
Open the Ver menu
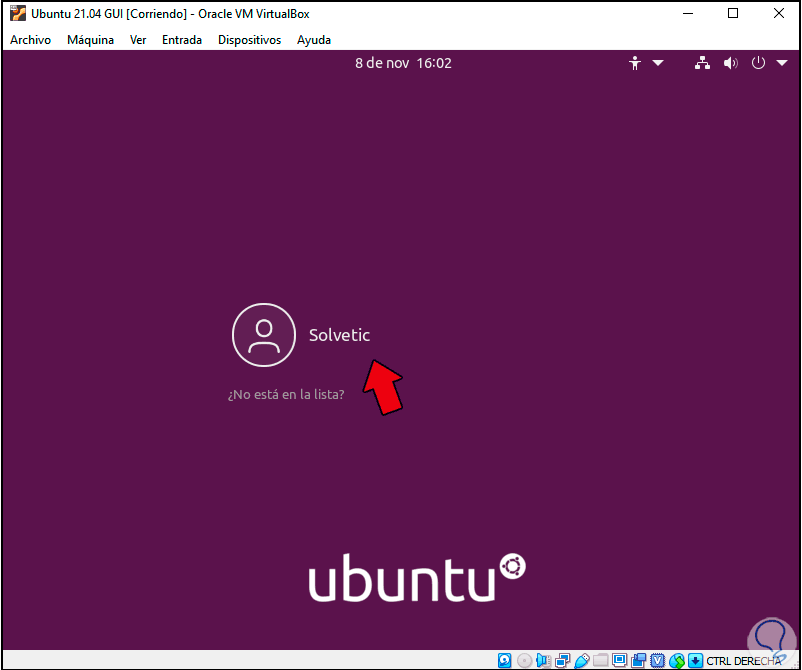pos(138,40)
